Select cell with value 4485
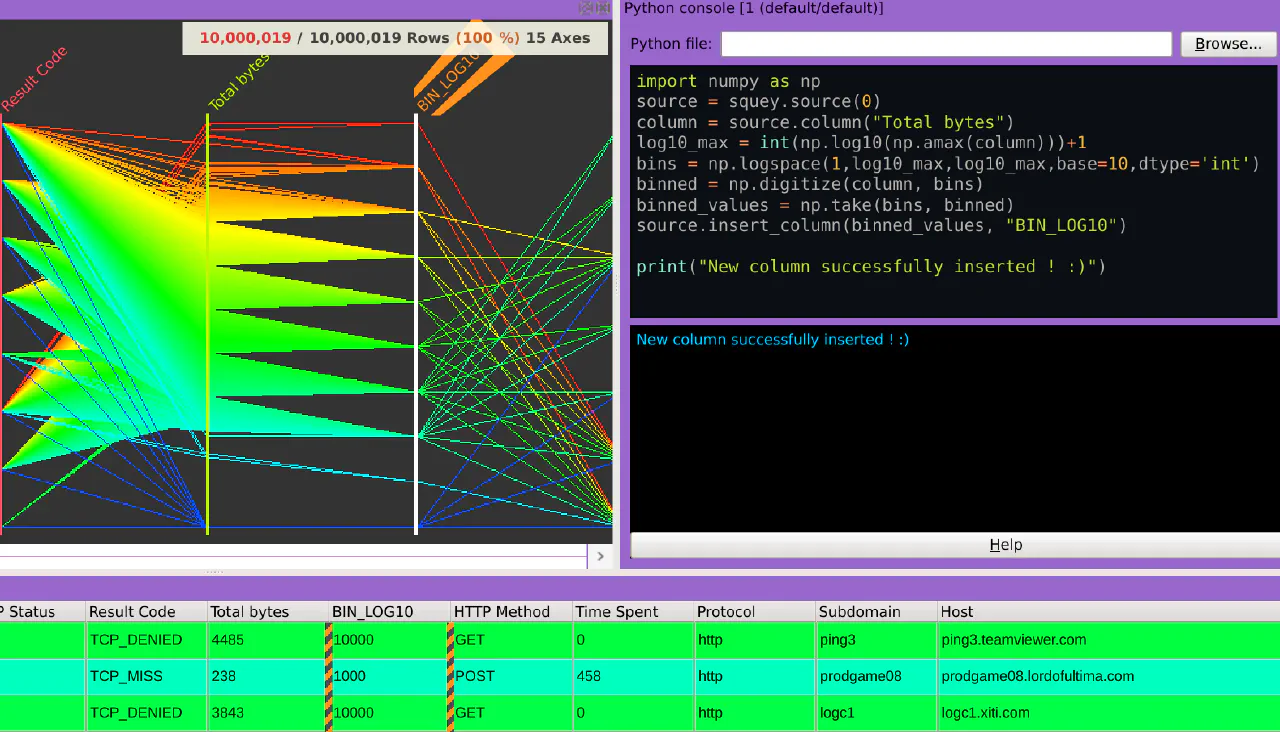The width and height of the screenshot is (1280, 732). pos(268,640)
